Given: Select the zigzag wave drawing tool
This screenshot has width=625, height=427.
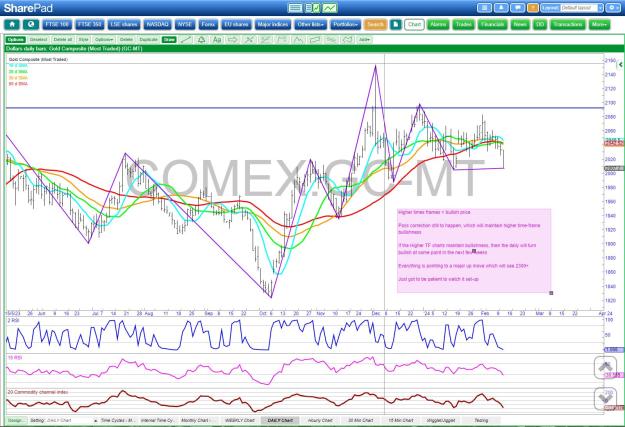Looking at the screenshot, I should [298, 39].
